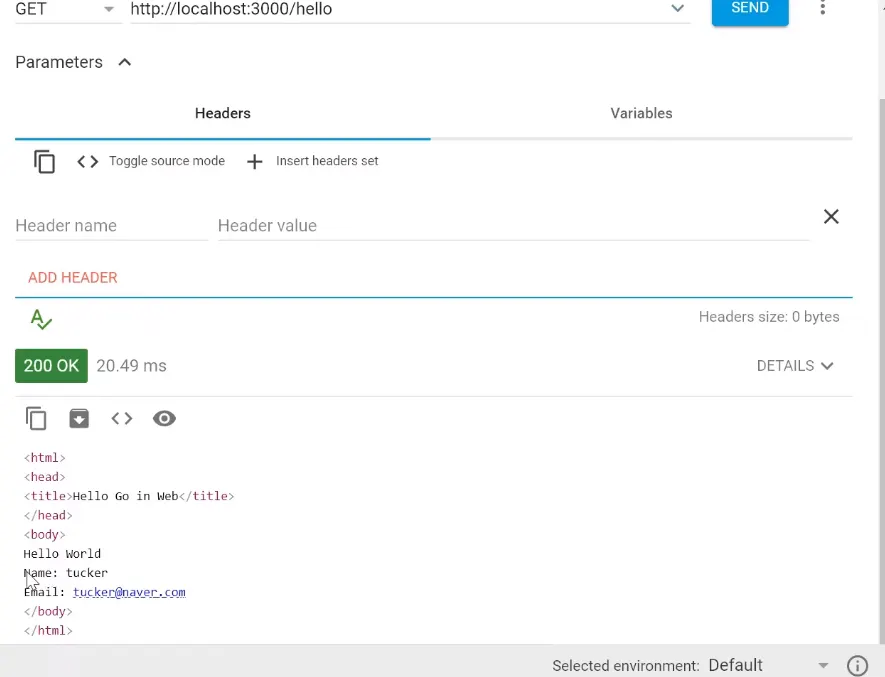Viewport: 885px width, 677px height.
Task: Expand the URL history chevron
Action: (677, 8)
